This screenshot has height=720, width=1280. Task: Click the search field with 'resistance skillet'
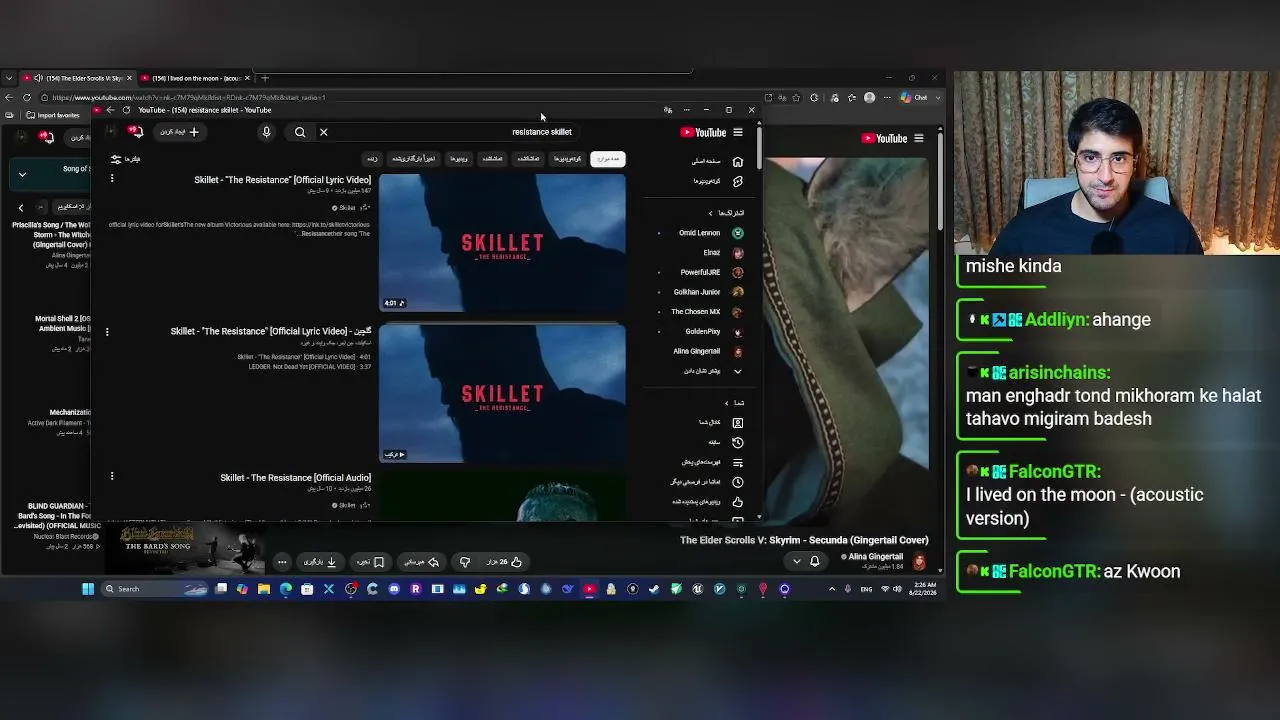(x=450, y=132)
